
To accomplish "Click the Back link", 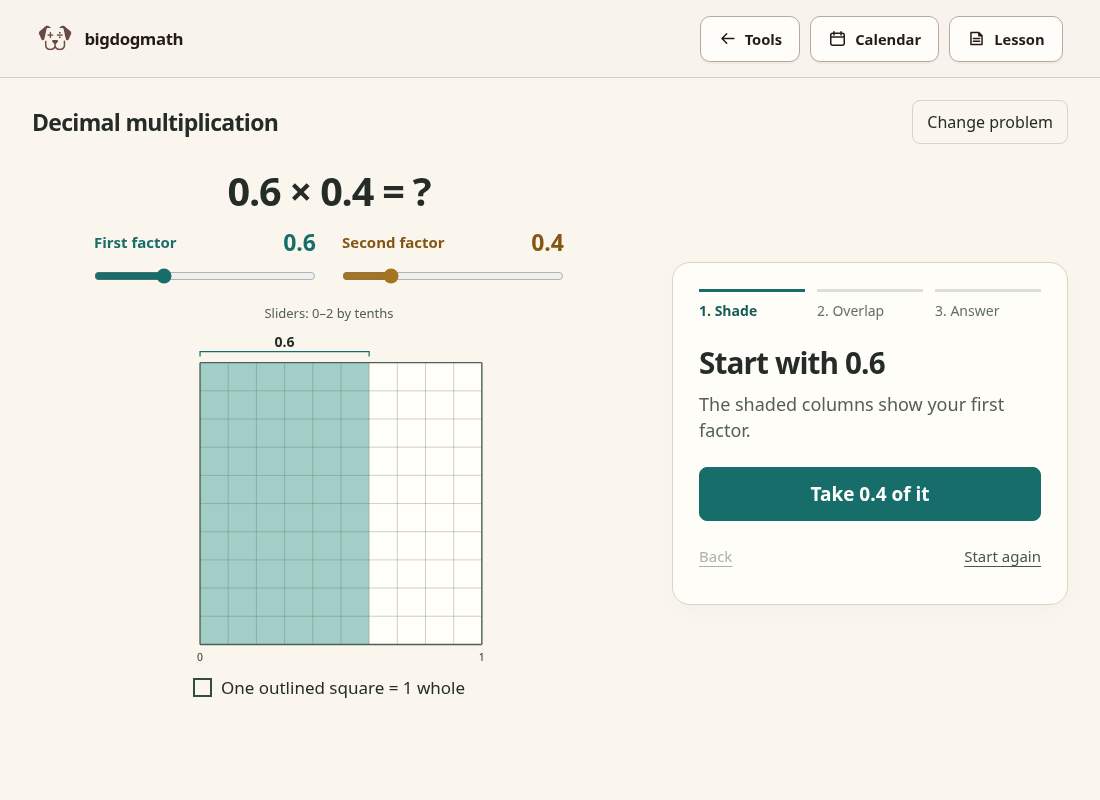I will (715, 557).
